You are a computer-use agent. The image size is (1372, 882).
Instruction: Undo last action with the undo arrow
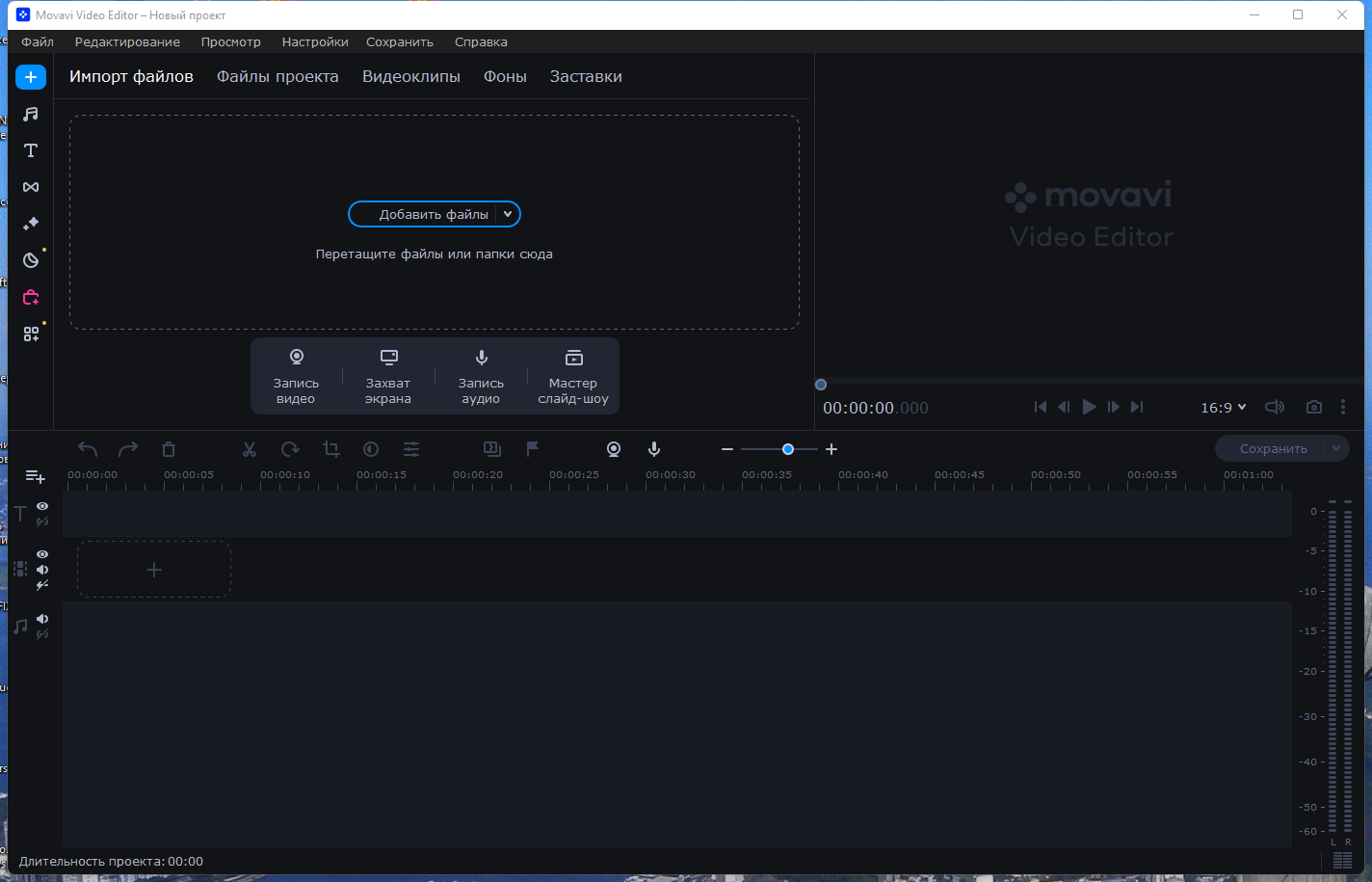[x=88, y=449]
